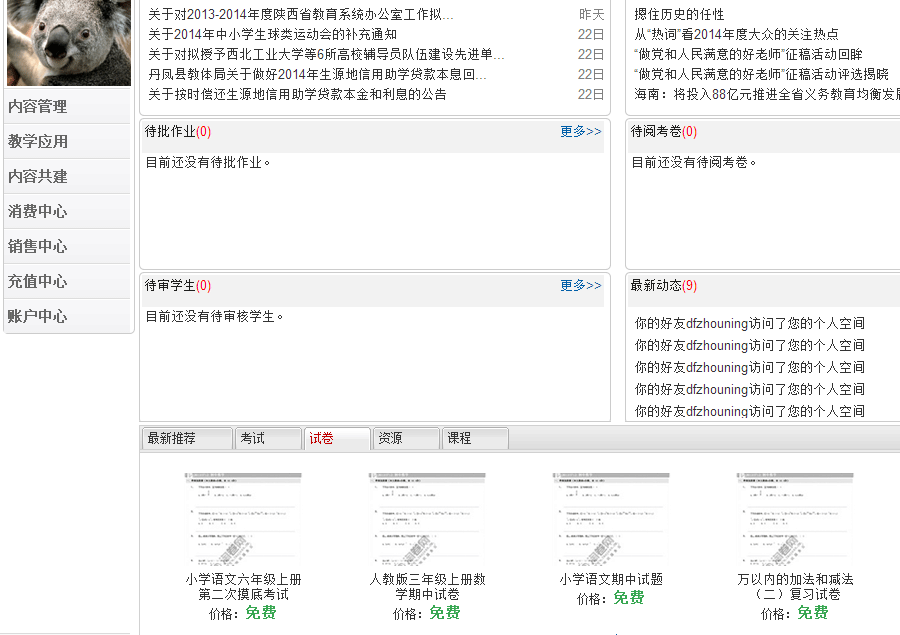Switch to the 最新推荐 tab
900x635 pixels.
click(173, 438)
